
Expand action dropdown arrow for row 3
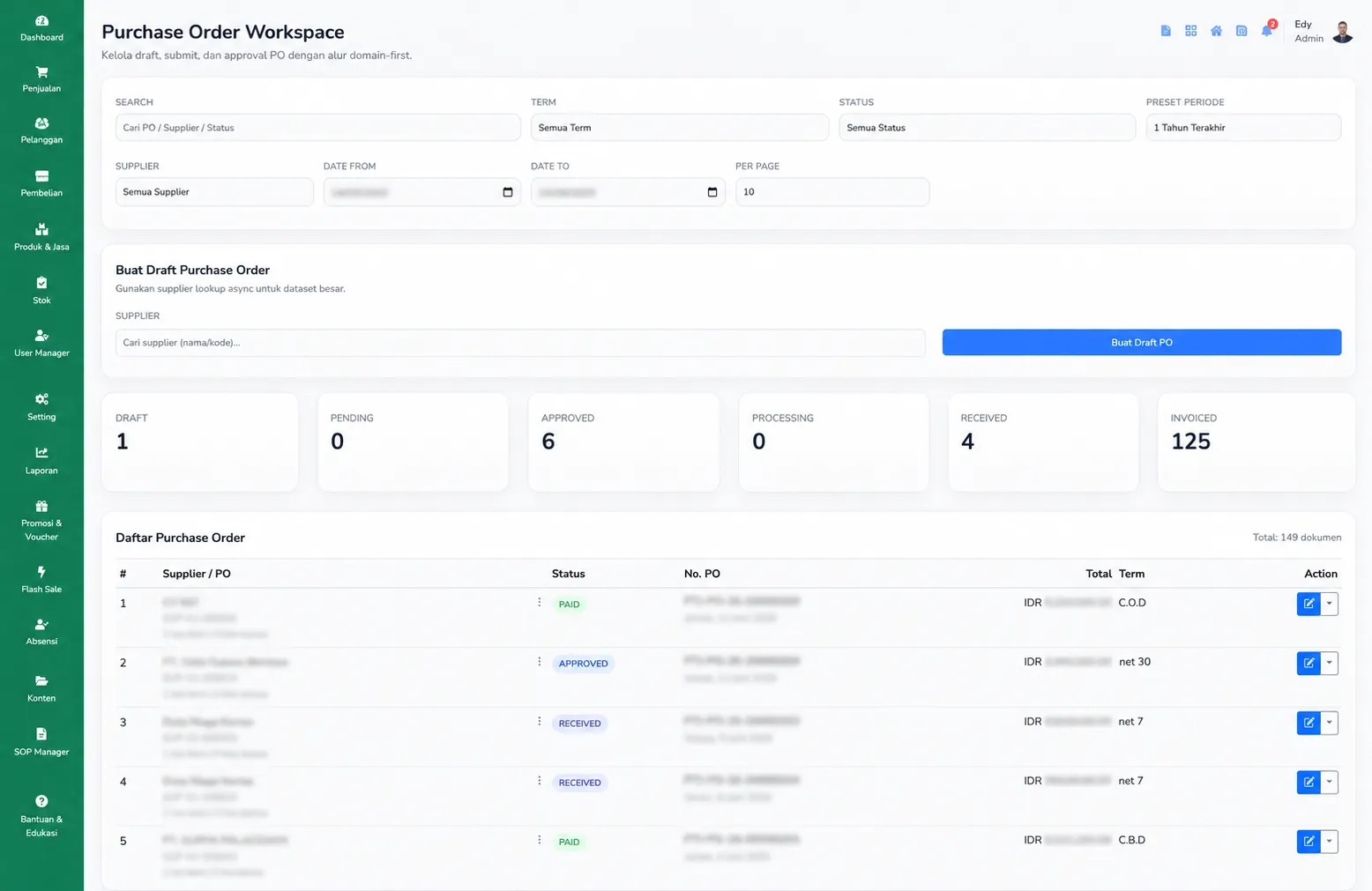pyautogui.click(x=1330, y=723)
